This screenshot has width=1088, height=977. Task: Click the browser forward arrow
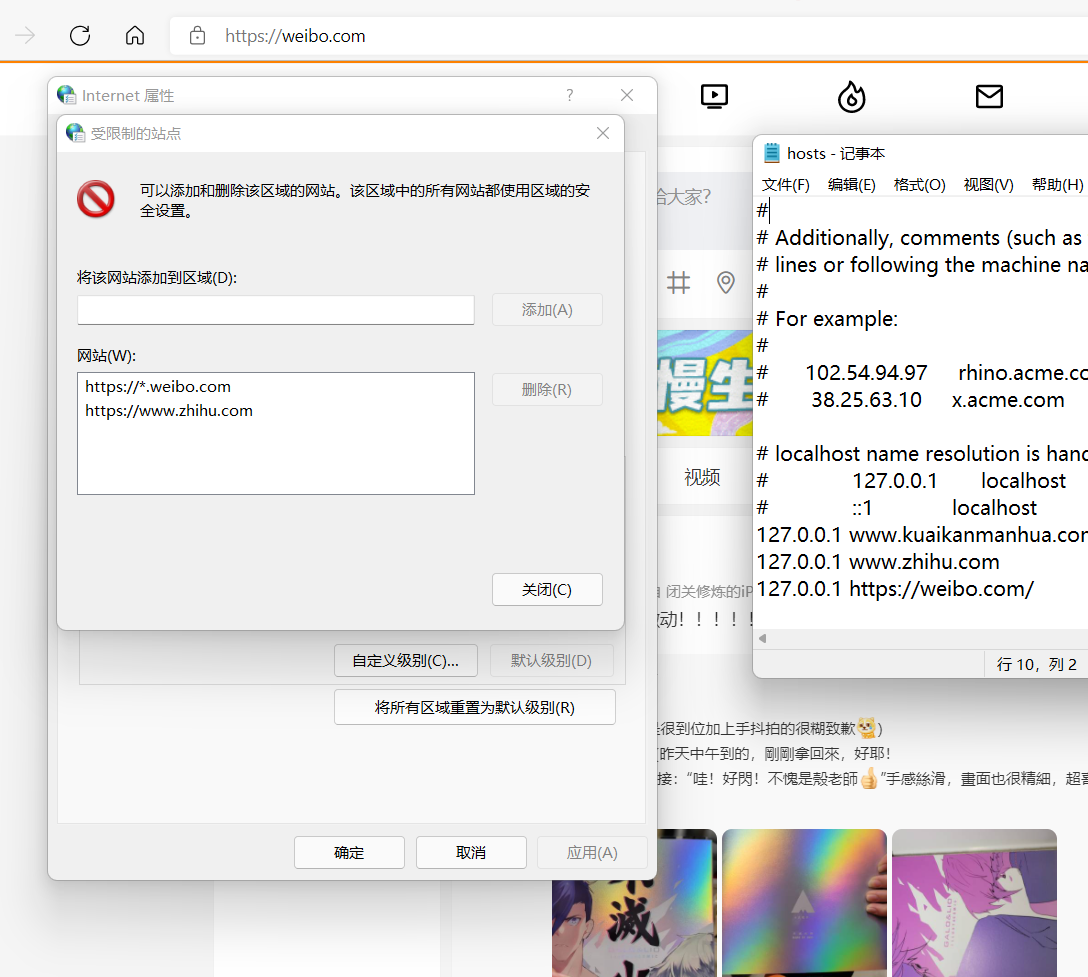[x=25, y=35]
